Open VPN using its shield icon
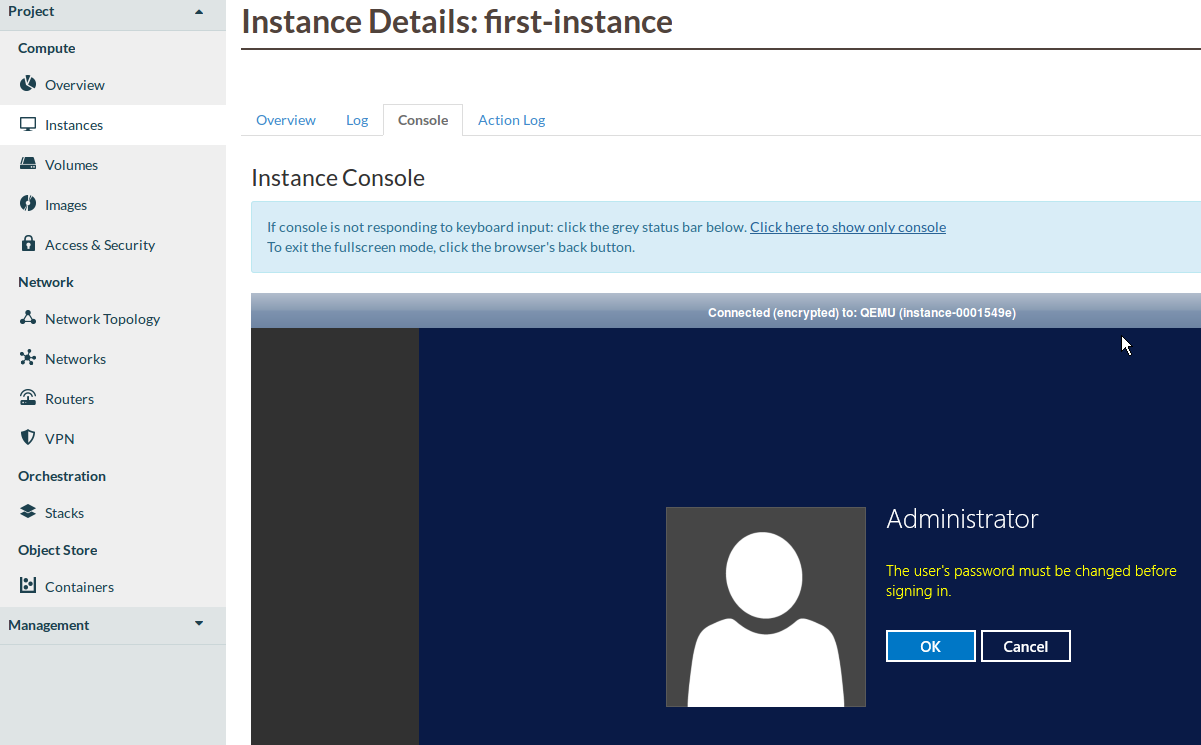Viewport: 1201px width, 745px height. pyautogui.click(x=26, y=438)
